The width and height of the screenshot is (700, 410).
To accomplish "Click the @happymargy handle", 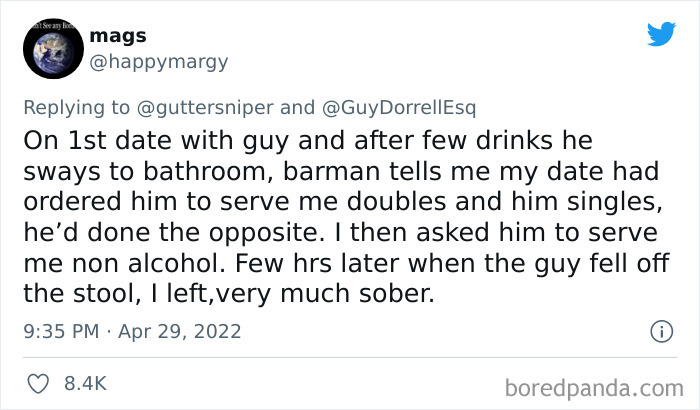I will point(159,62).
